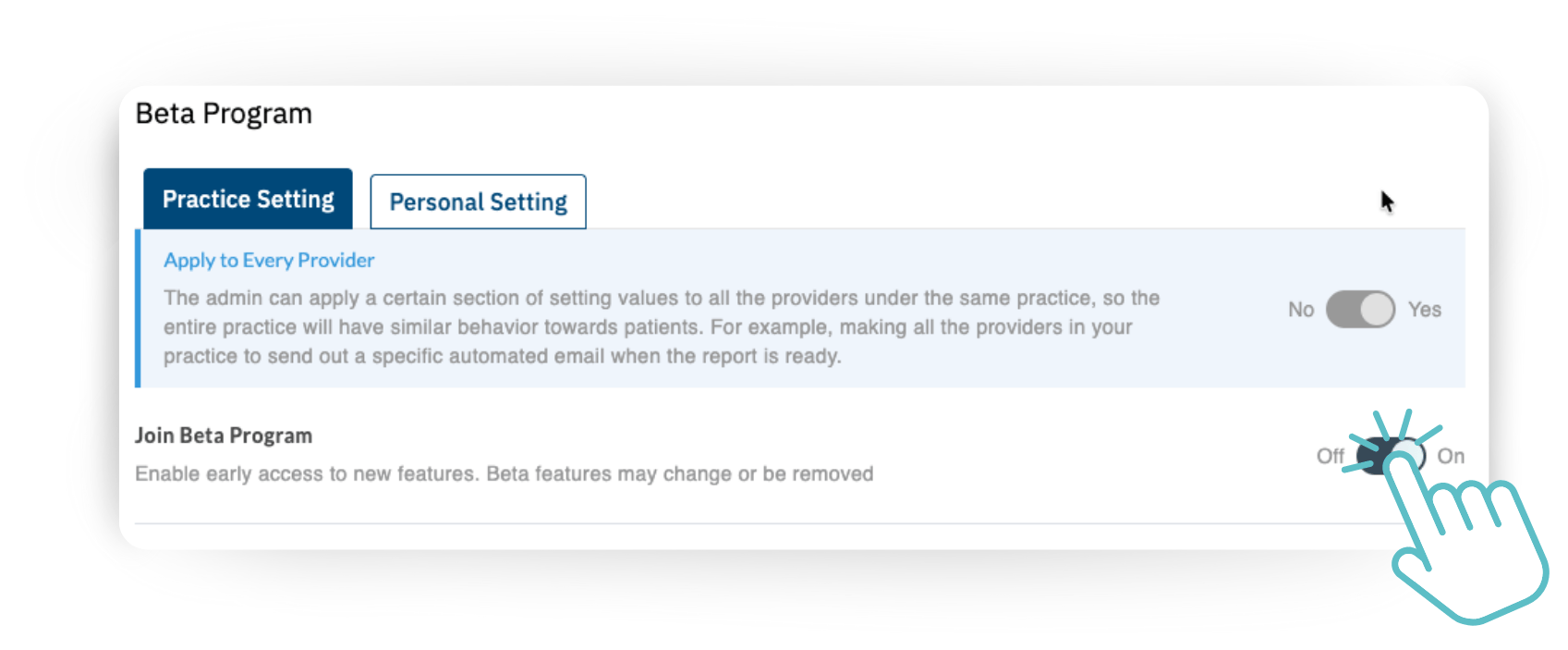The width and height of the screenshot is (1568, 650).
Task: Click the Off label for beta program
Action: click(x=1330, y=456)
